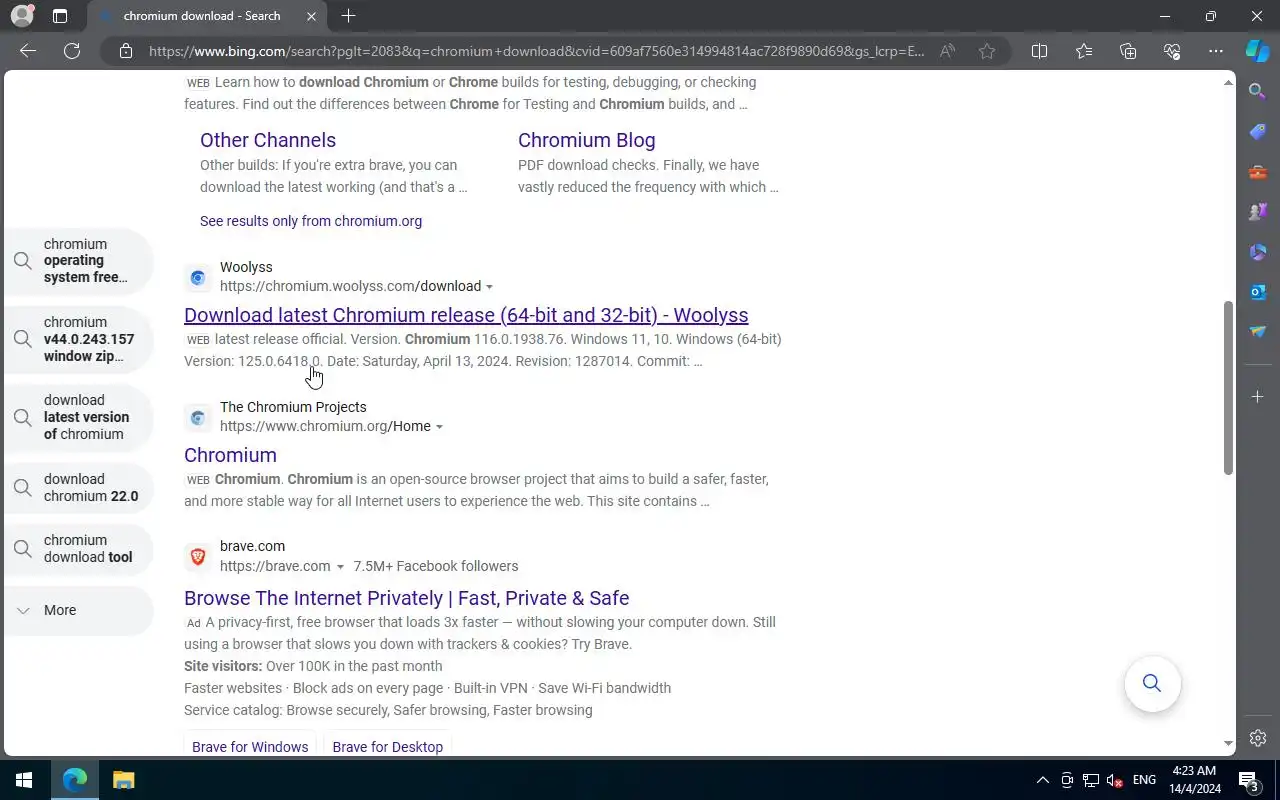The width and height of the screenshot is (1280, 800).
Task: Click the address bar URL field
Action: (536, 51)
